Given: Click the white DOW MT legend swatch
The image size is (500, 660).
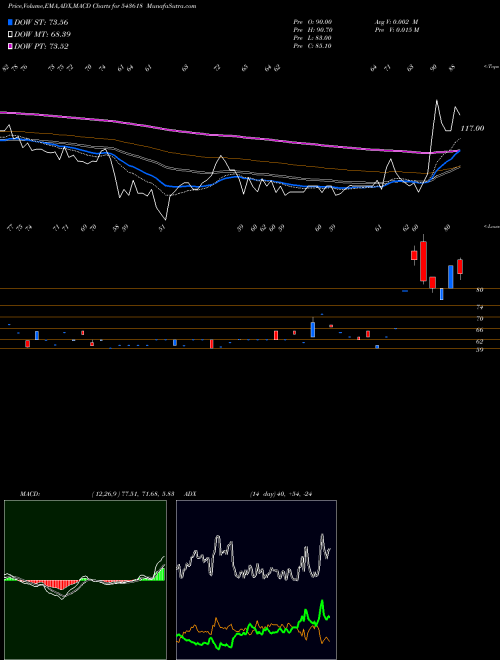Looking at the screenshot, I should click(10, 34).
